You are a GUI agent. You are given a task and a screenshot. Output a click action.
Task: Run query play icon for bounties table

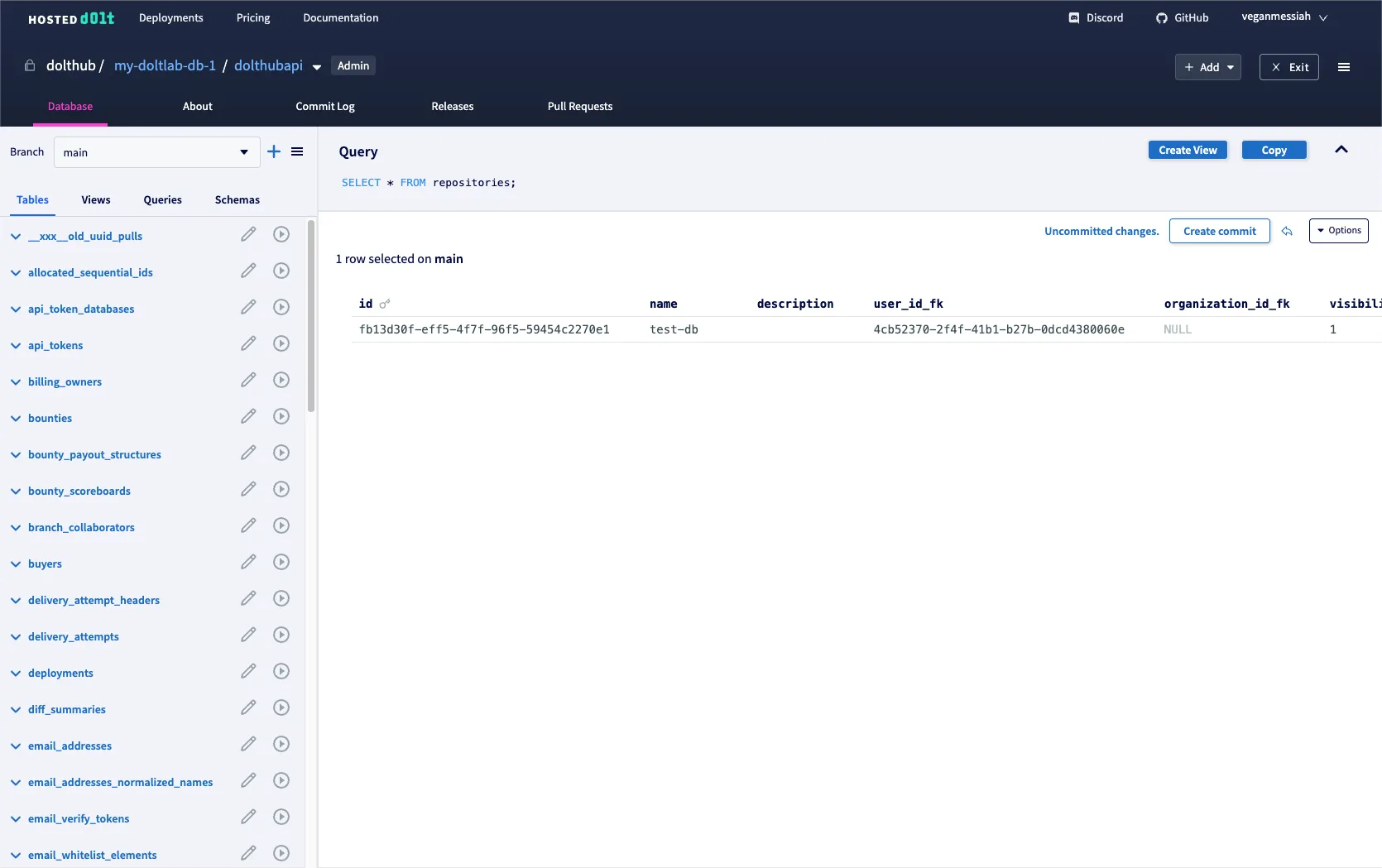click(x=281, y=417)
